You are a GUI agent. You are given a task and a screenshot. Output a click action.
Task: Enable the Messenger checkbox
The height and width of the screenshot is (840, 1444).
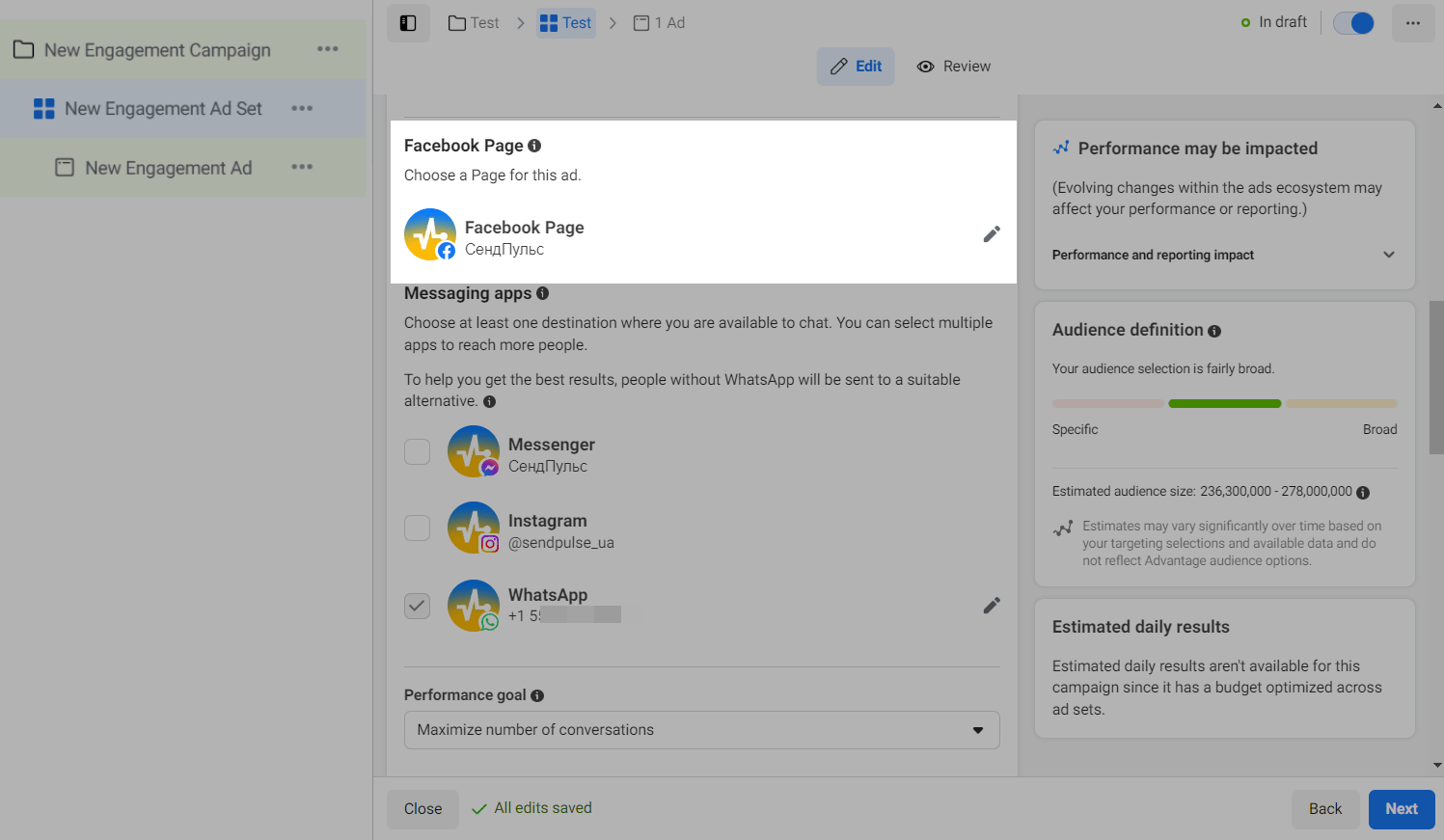tap(417, 451)
